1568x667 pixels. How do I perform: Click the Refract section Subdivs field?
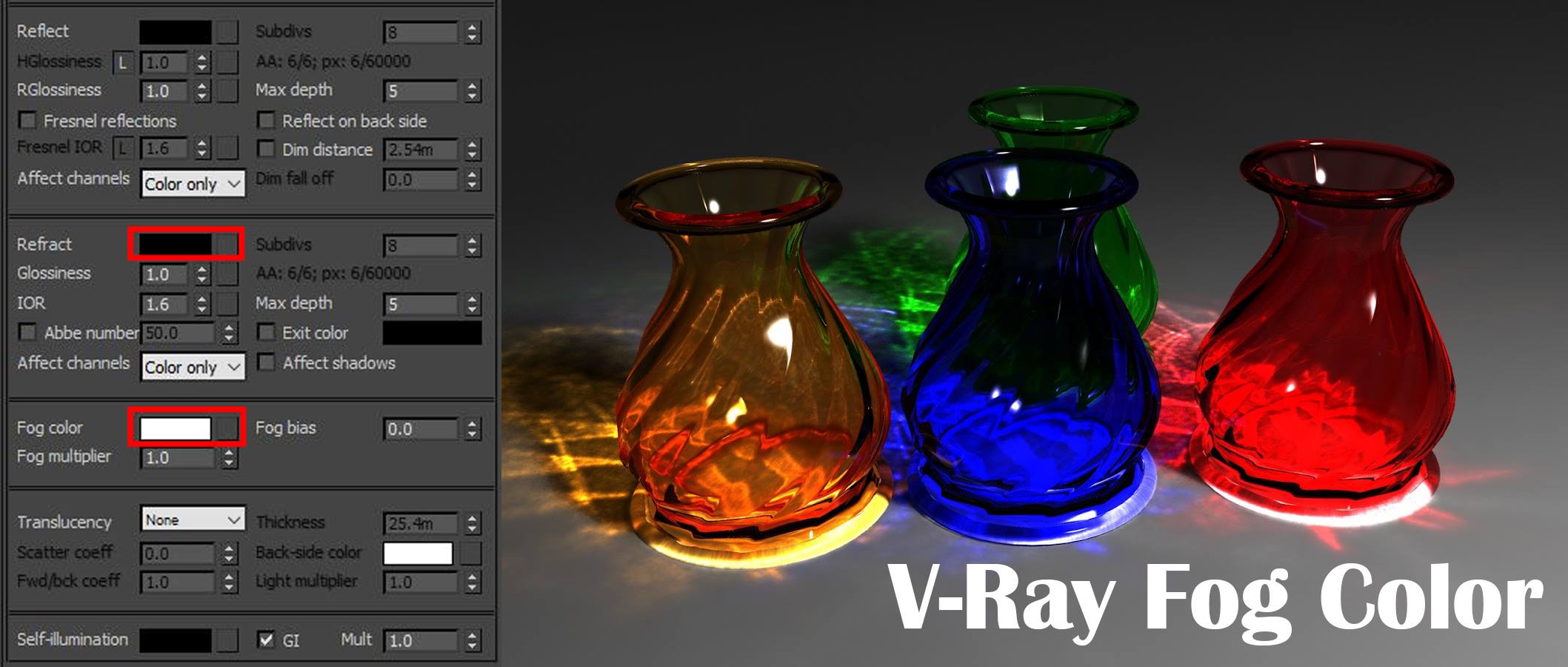tap(422, 245)
